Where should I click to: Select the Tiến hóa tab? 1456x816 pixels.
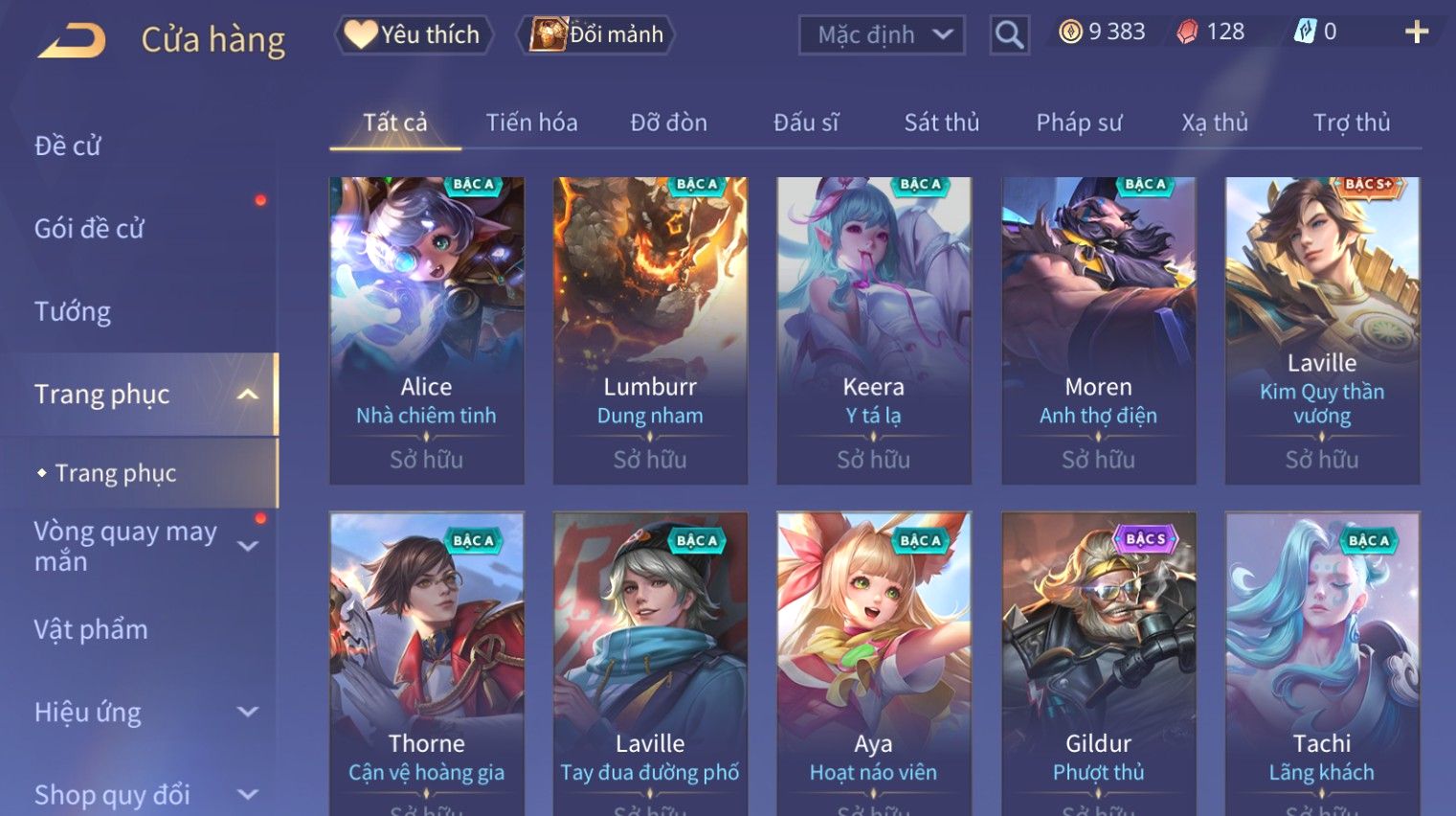tap(531, 123)
